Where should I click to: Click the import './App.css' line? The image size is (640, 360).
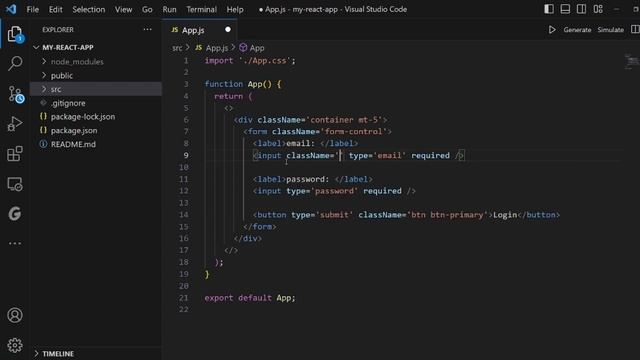click(250, 60)
